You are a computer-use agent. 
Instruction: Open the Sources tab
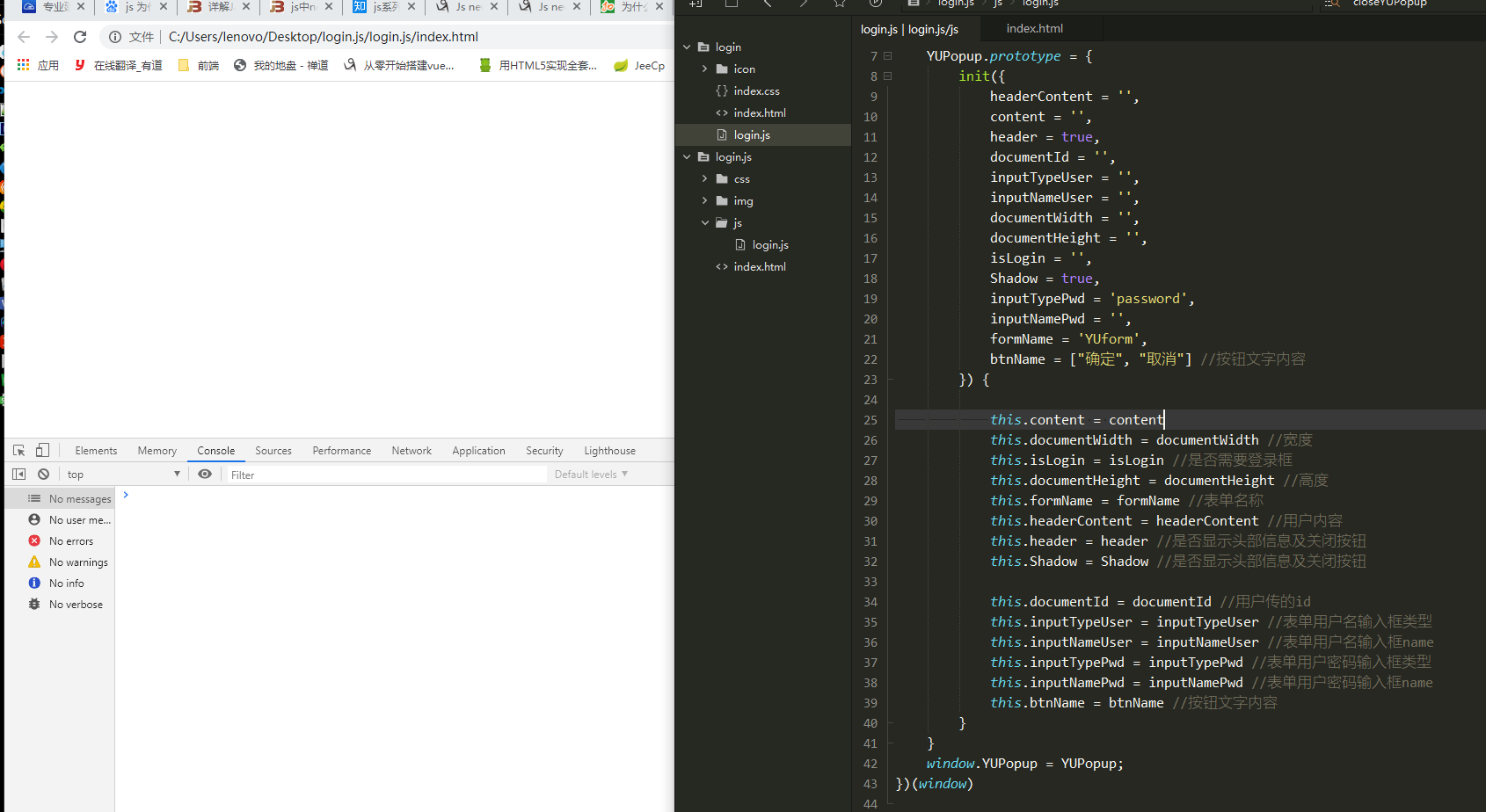point(273,450)
